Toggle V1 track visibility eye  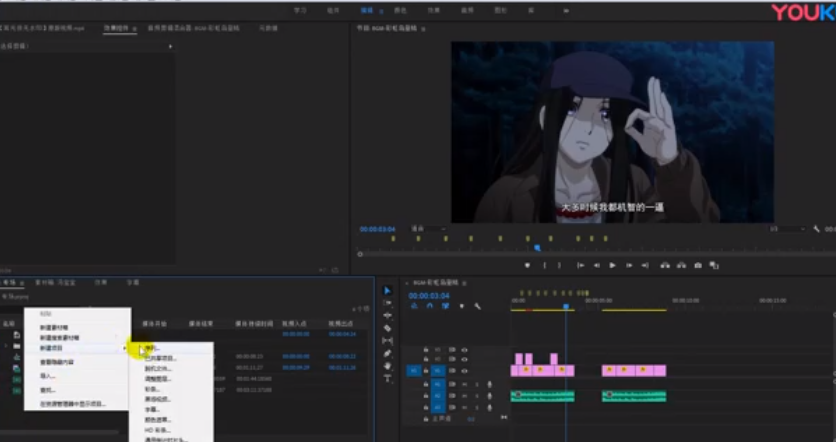pos(464,371)
